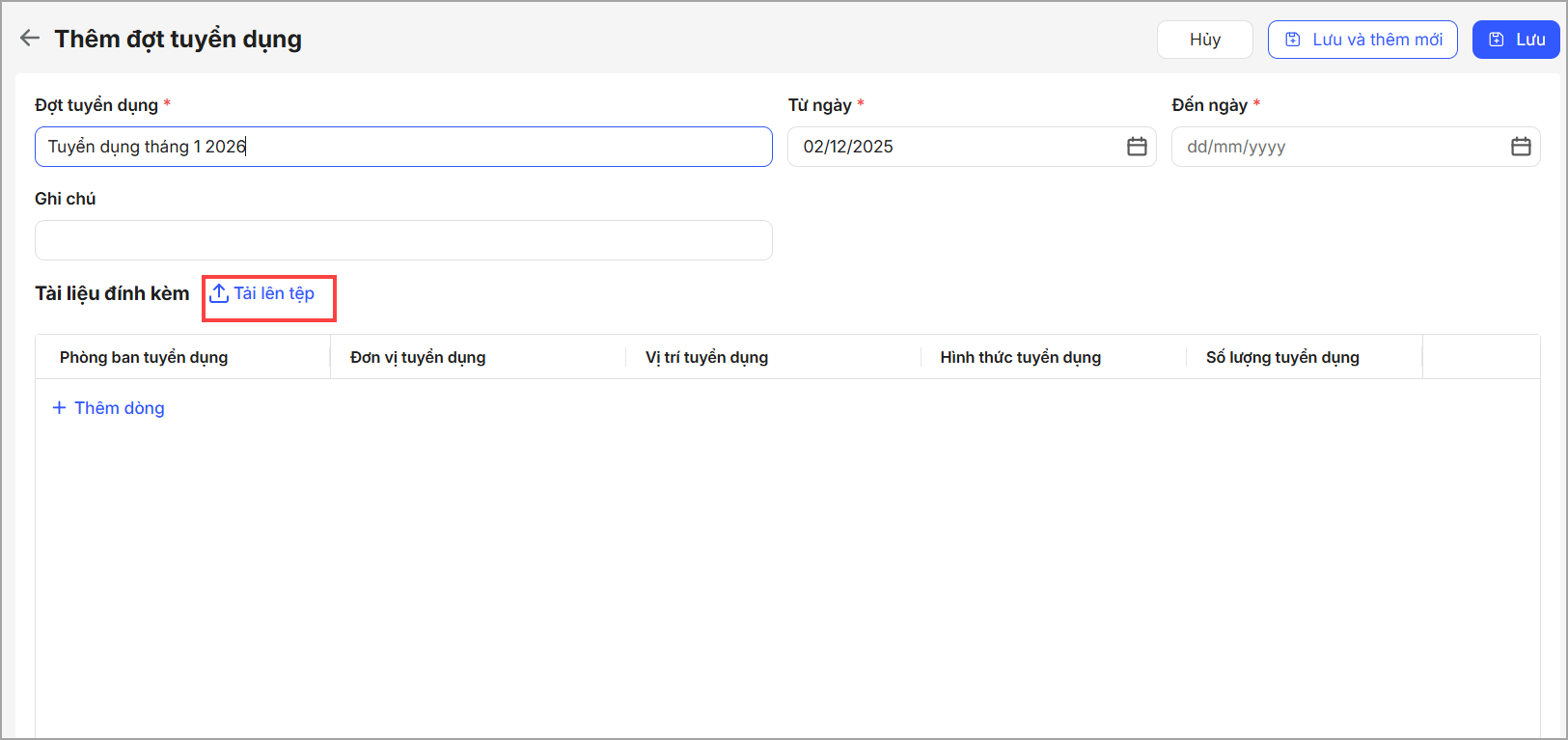The image size is (1568, 740).
Task: Select the Đơn vị tuyển dụng column header
Action: 418,357
